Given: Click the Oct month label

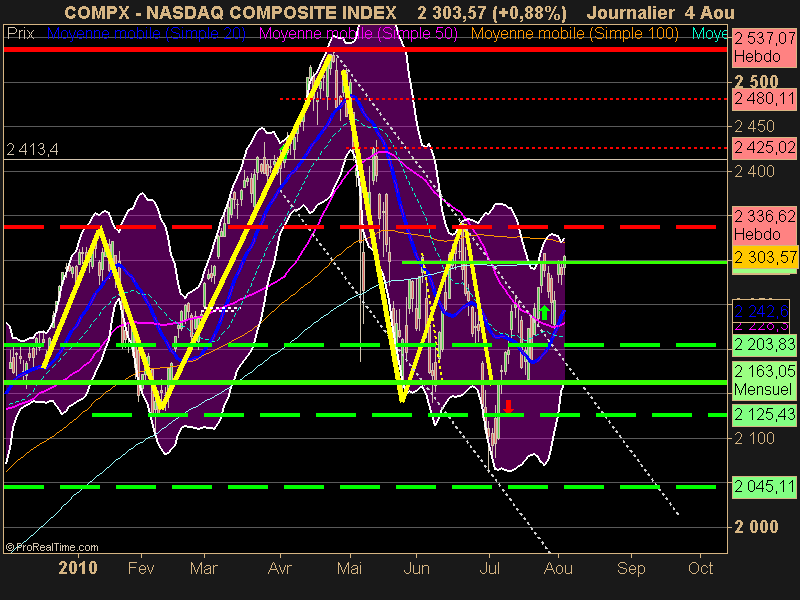Looking at the screenshot, I should (x=701, y=568).
